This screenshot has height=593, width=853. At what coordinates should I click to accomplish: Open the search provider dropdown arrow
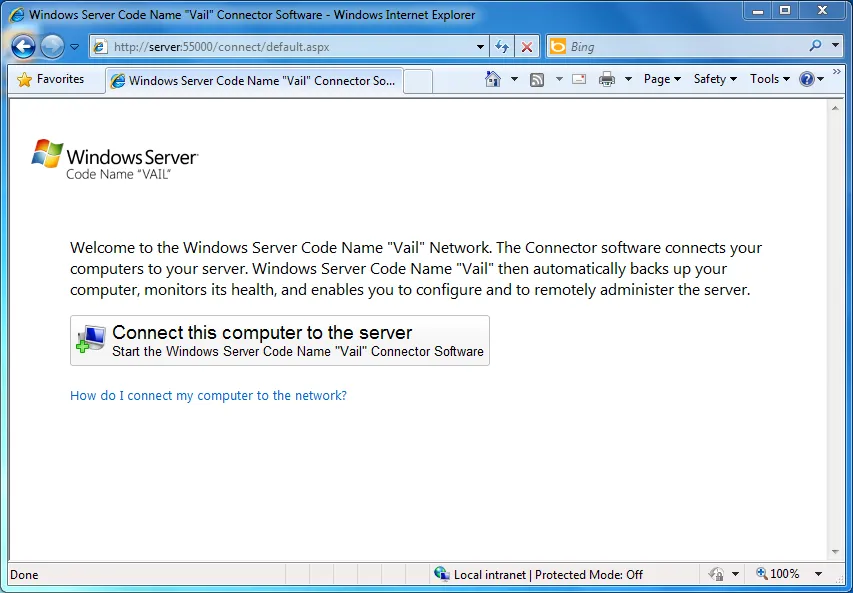[836, 46]
